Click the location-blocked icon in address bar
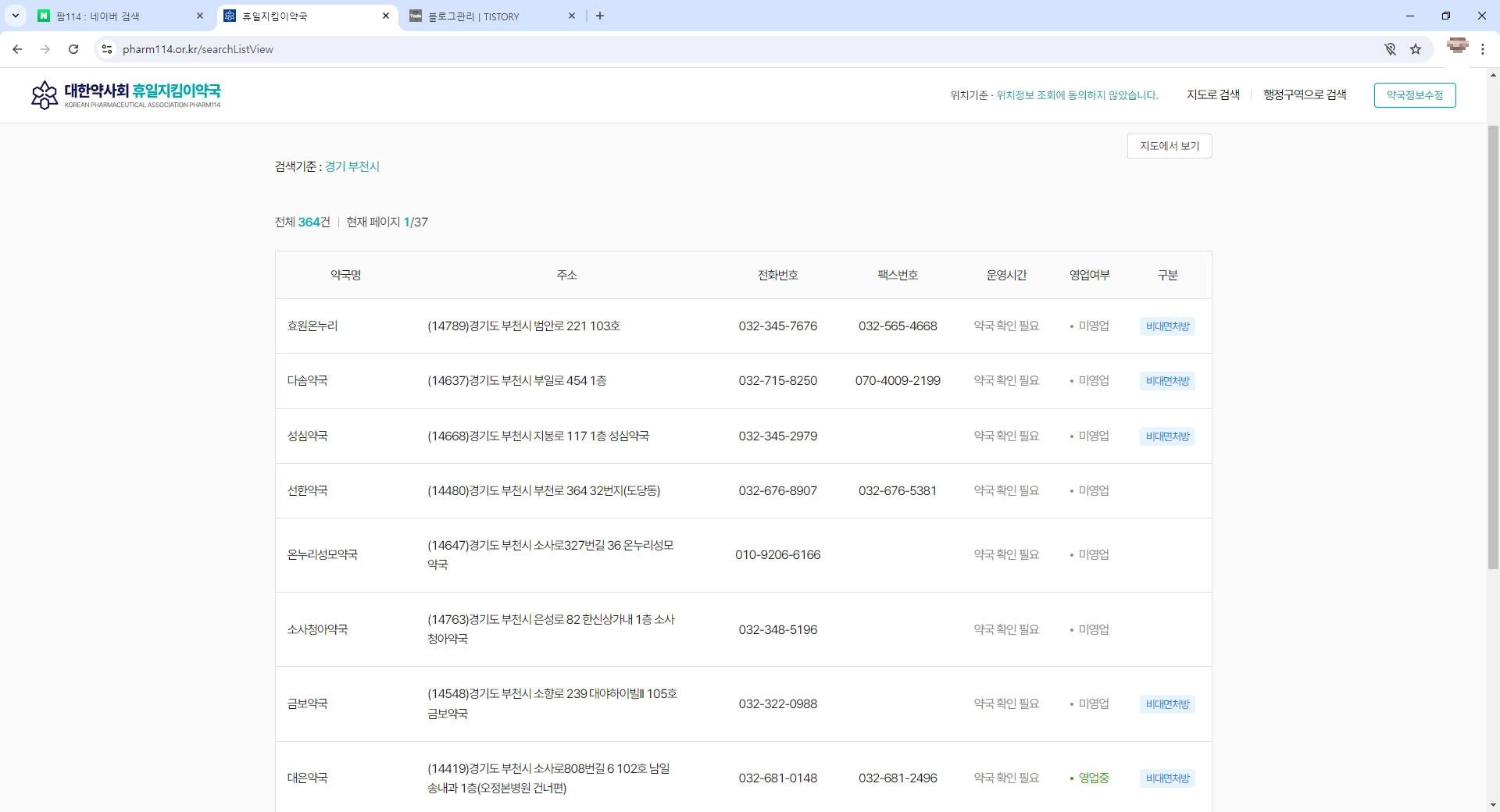The image size is (1500, 812). pyautogui.click(x=1390, y=48)
